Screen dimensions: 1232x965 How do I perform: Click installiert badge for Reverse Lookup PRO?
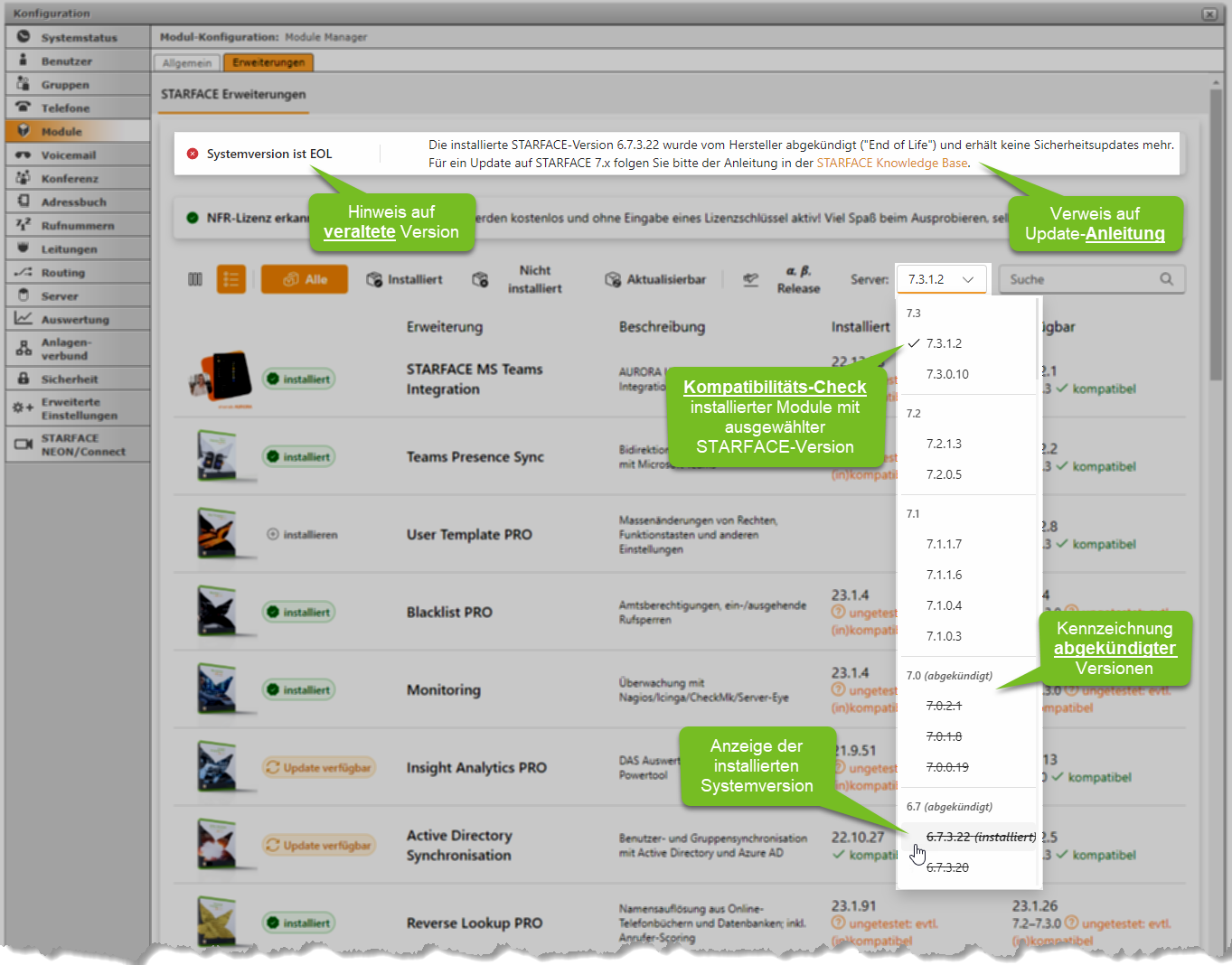tap(298, 923)
